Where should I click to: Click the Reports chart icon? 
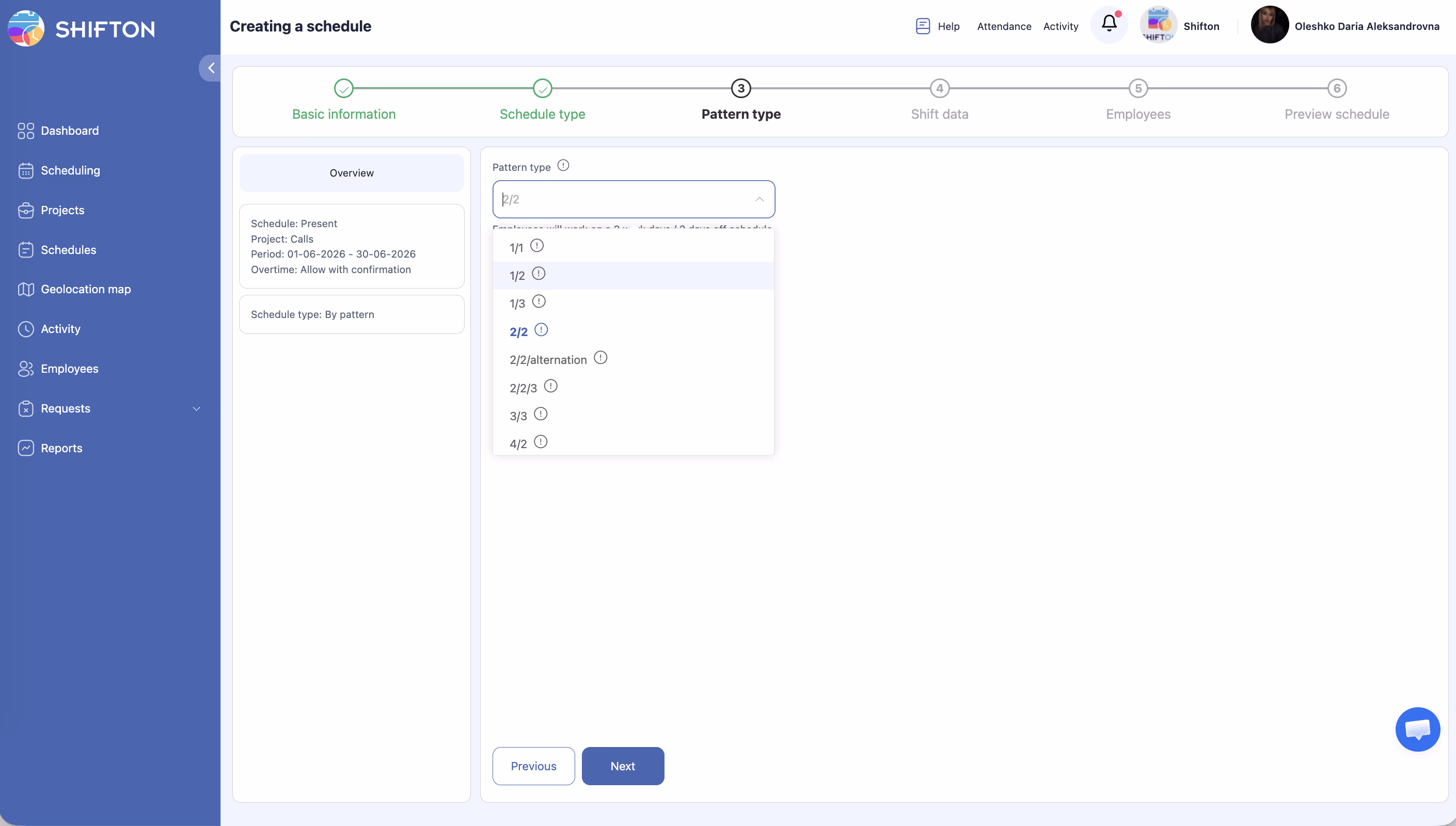[x=25, y=448]
